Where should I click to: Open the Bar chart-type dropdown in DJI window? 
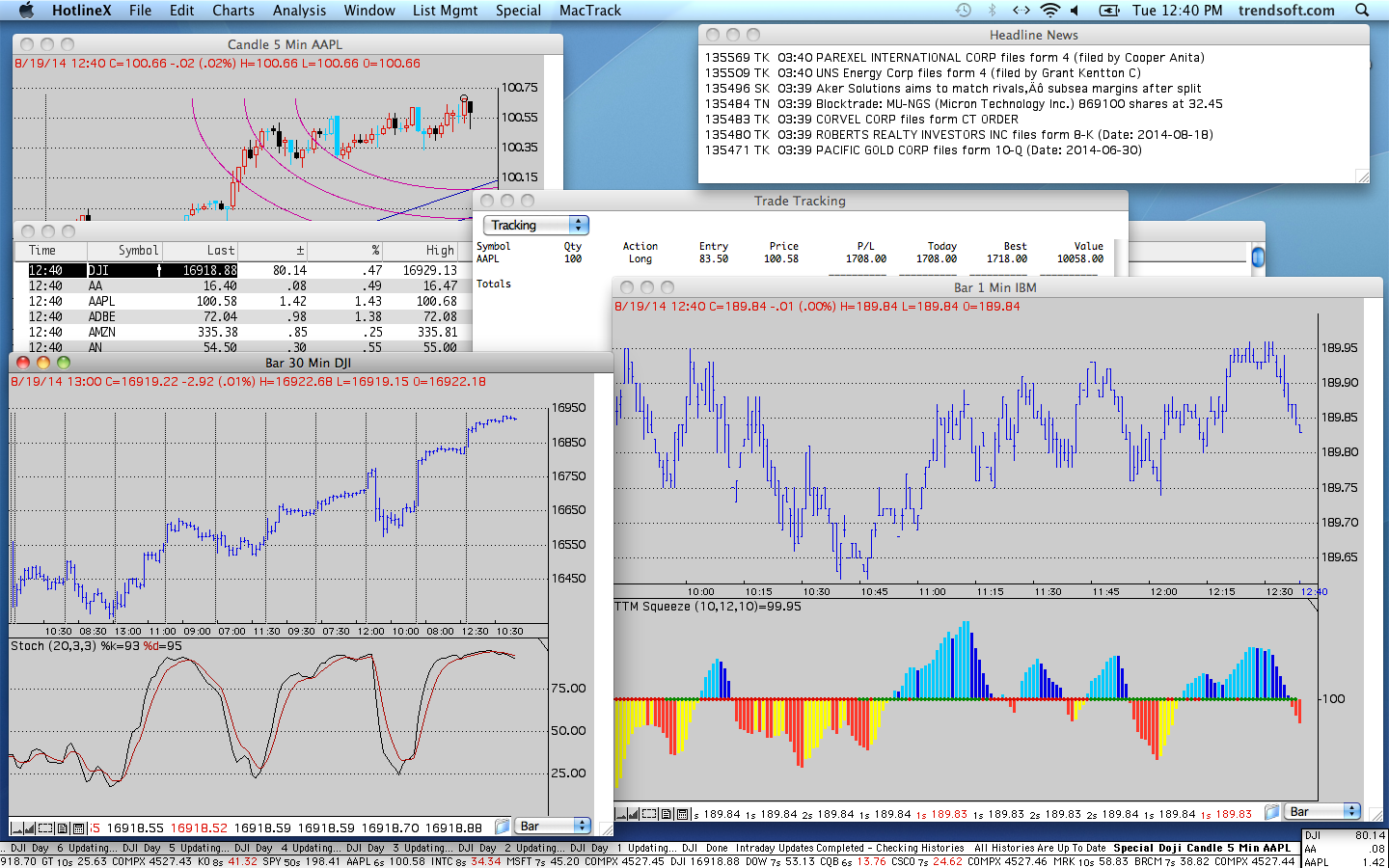tap(554, 827)
